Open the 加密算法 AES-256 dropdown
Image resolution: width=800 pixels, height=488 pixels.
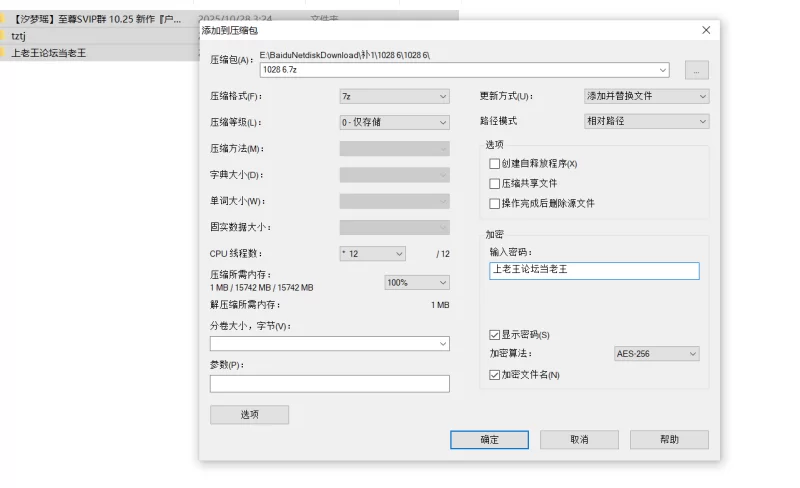click(656, 354)
